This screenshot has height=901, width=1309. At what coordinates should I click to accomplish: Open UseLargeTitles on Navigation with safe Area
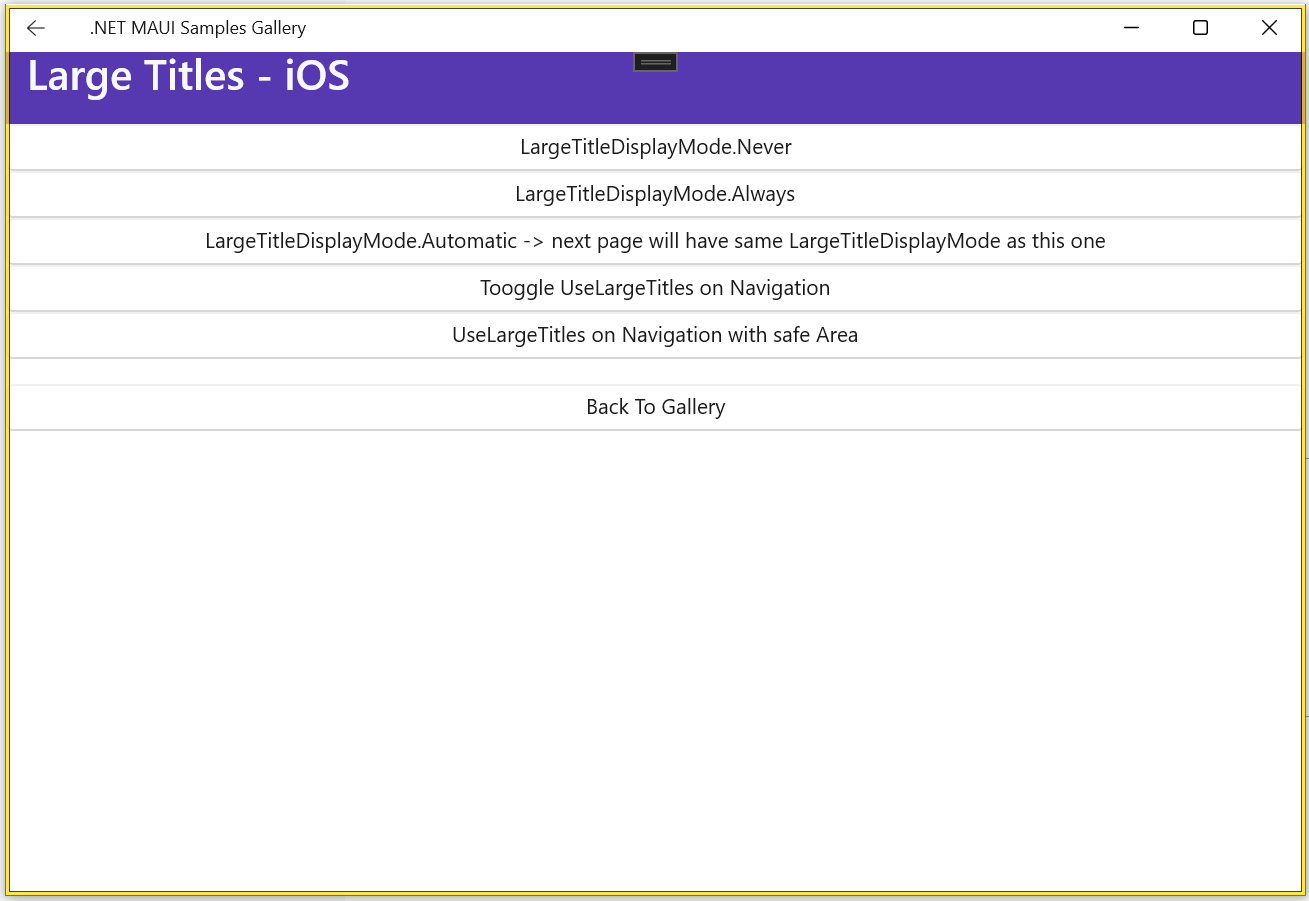click(655, 335)
